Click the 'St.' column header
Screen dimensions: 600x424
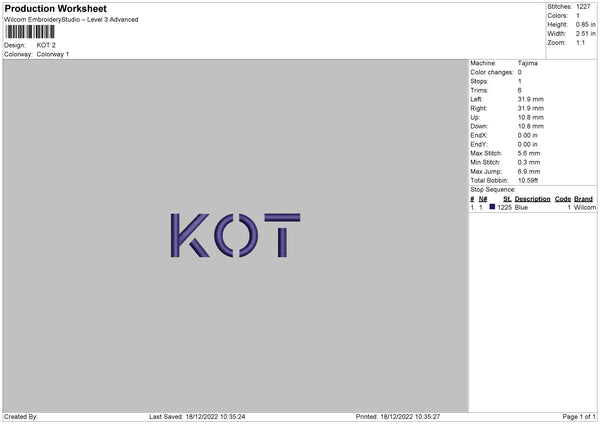pyautogui.click(x=507, y=199)
